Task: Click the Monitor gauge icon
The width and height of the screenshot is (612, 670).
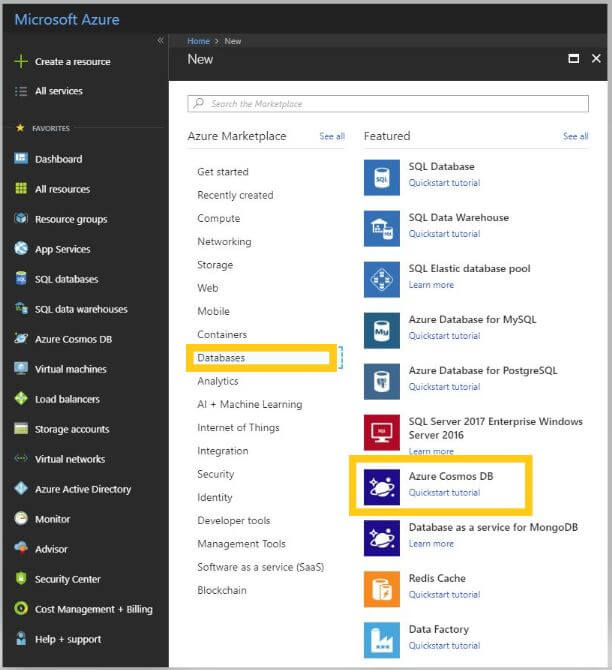Action: (x=21, y=518)
